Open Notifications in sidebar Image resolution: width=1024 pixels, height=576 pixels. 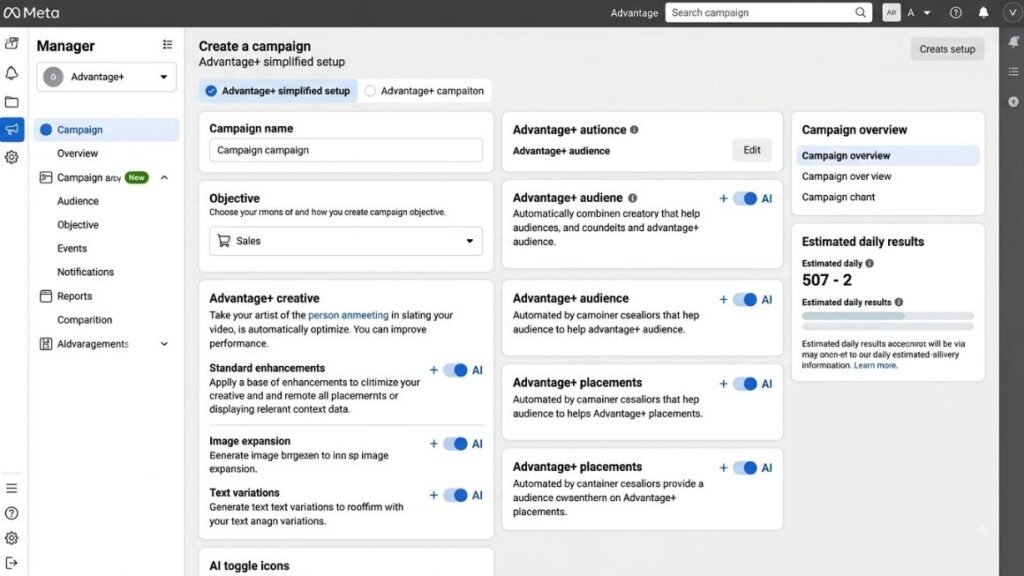point(86,272)
